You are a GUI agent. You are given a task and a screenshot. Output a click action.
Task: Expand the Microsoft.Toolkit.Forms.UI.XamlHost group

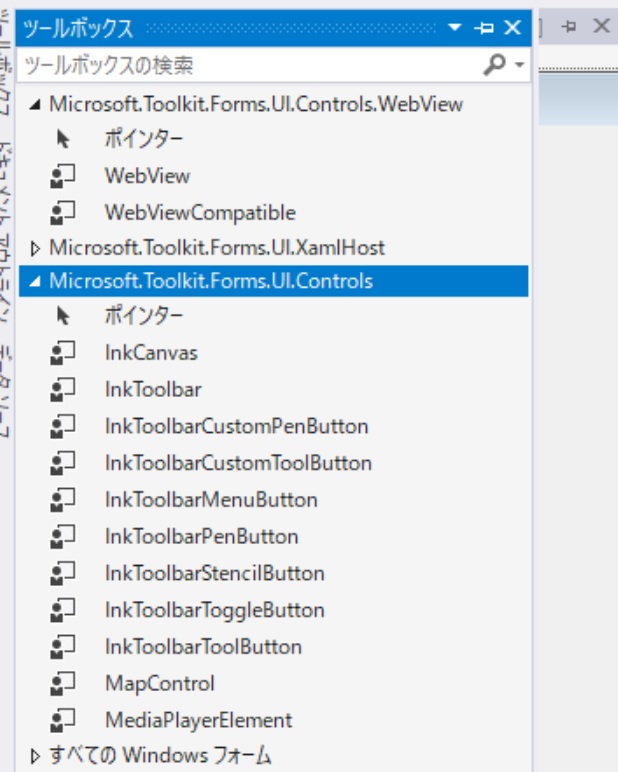pos(34,248)
